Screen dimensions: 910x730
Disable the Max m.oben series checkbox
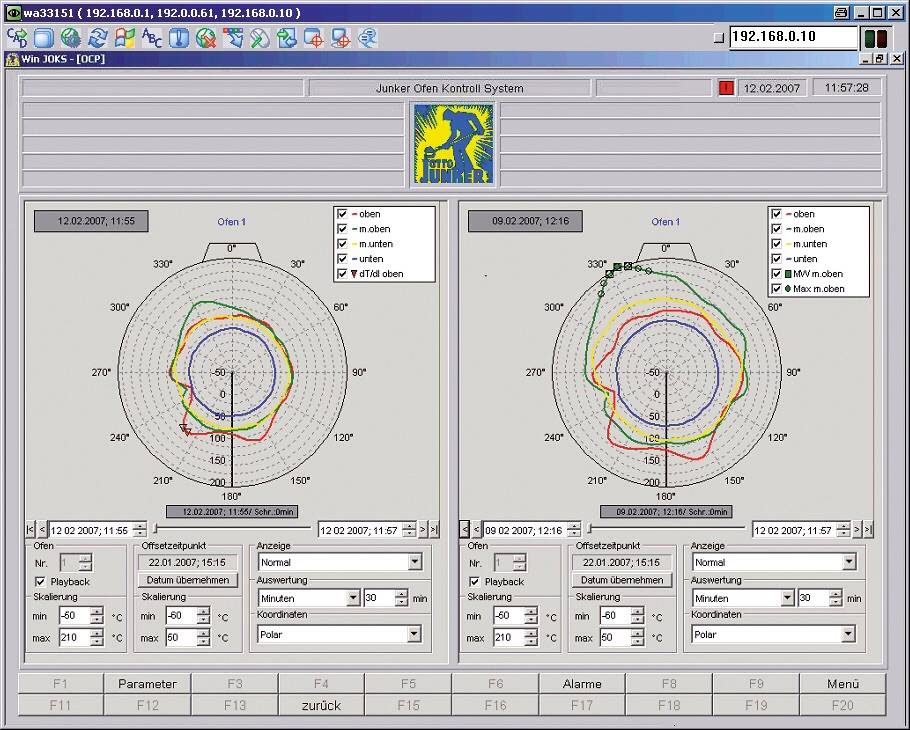click(776, 289)
